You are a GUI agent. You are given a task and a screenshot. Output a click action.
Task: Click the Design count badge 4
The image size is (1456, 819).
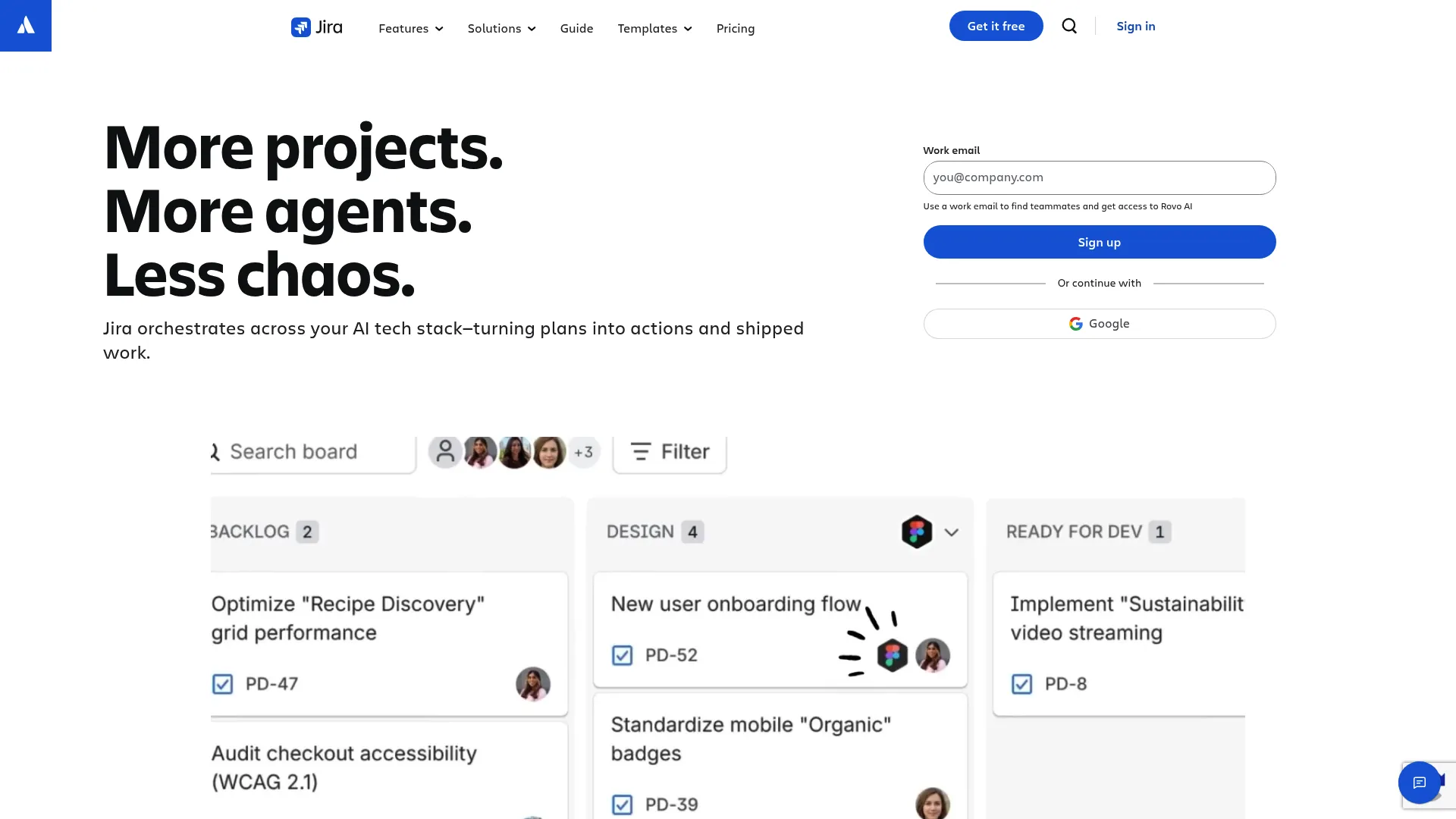pos(692,532)
